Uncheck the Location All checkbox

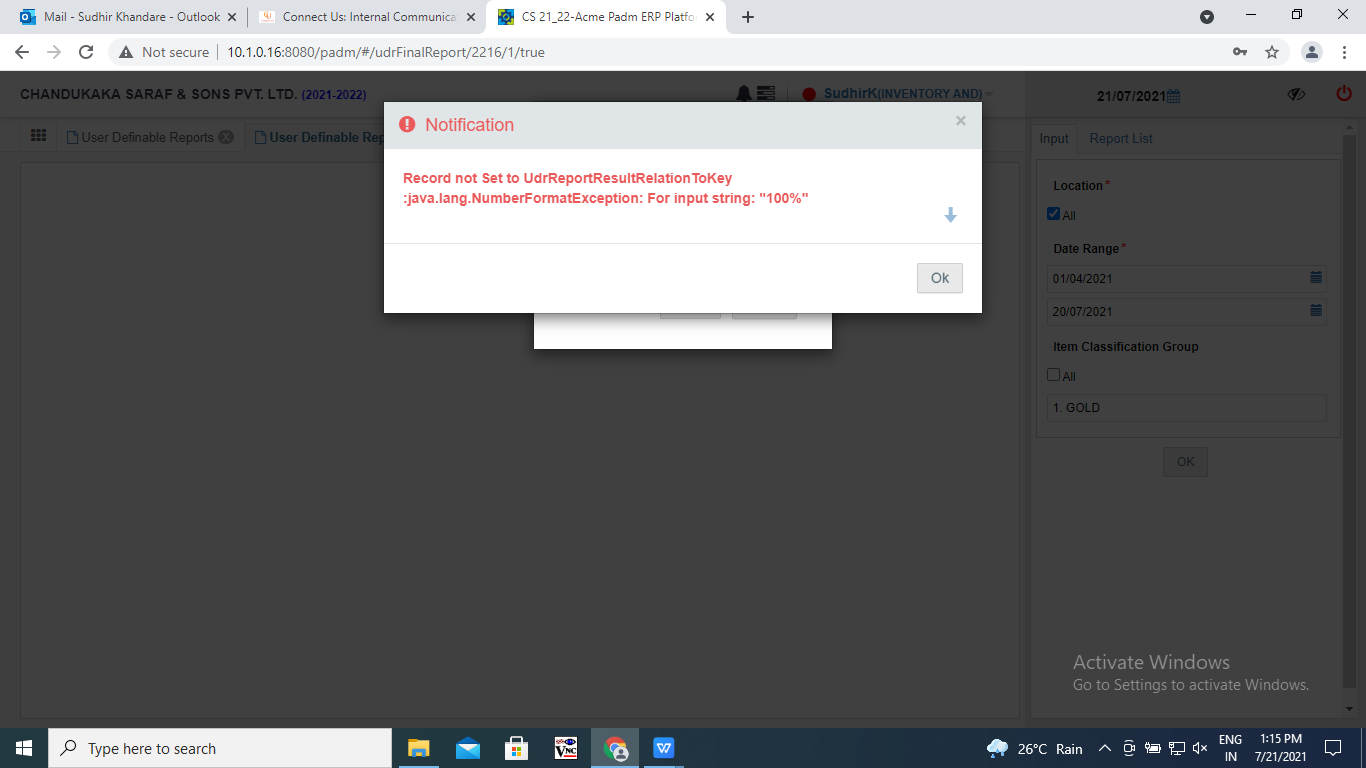click(x=1053, y=214)
